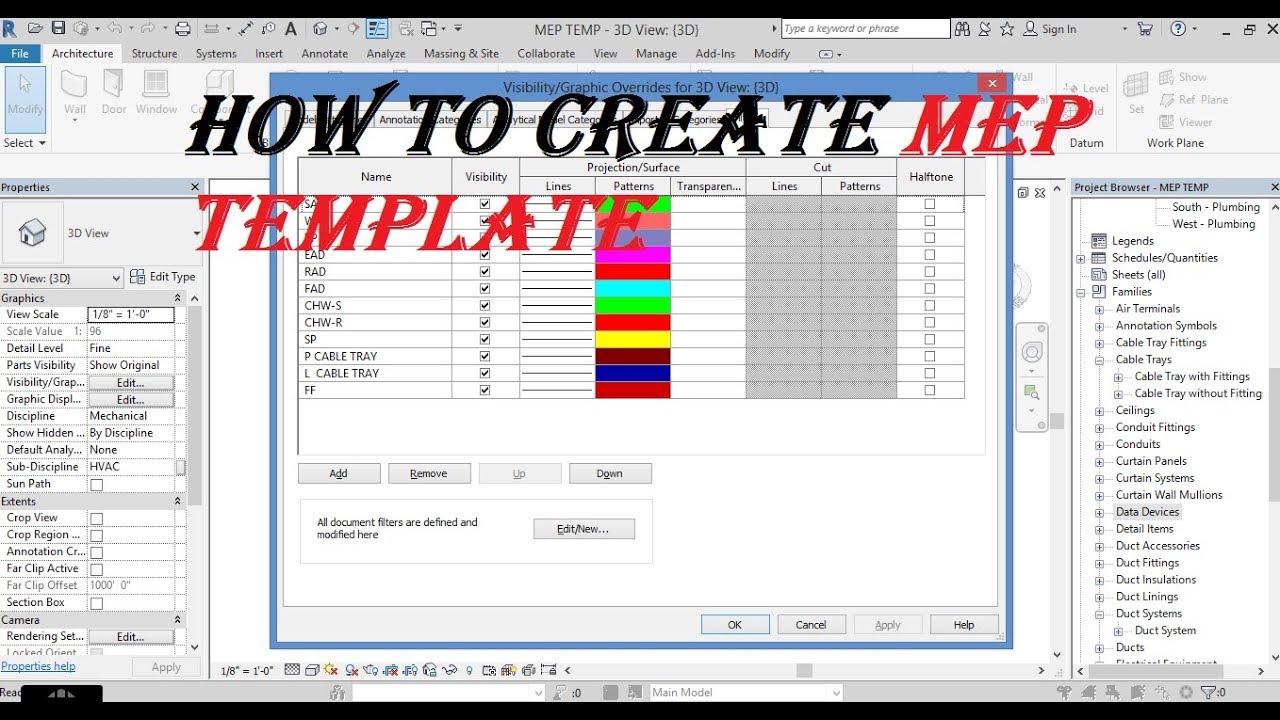The width and height of the screenshot is (1280, 720).
Task: Open the File menu tab
Action: tap(20, 54)
